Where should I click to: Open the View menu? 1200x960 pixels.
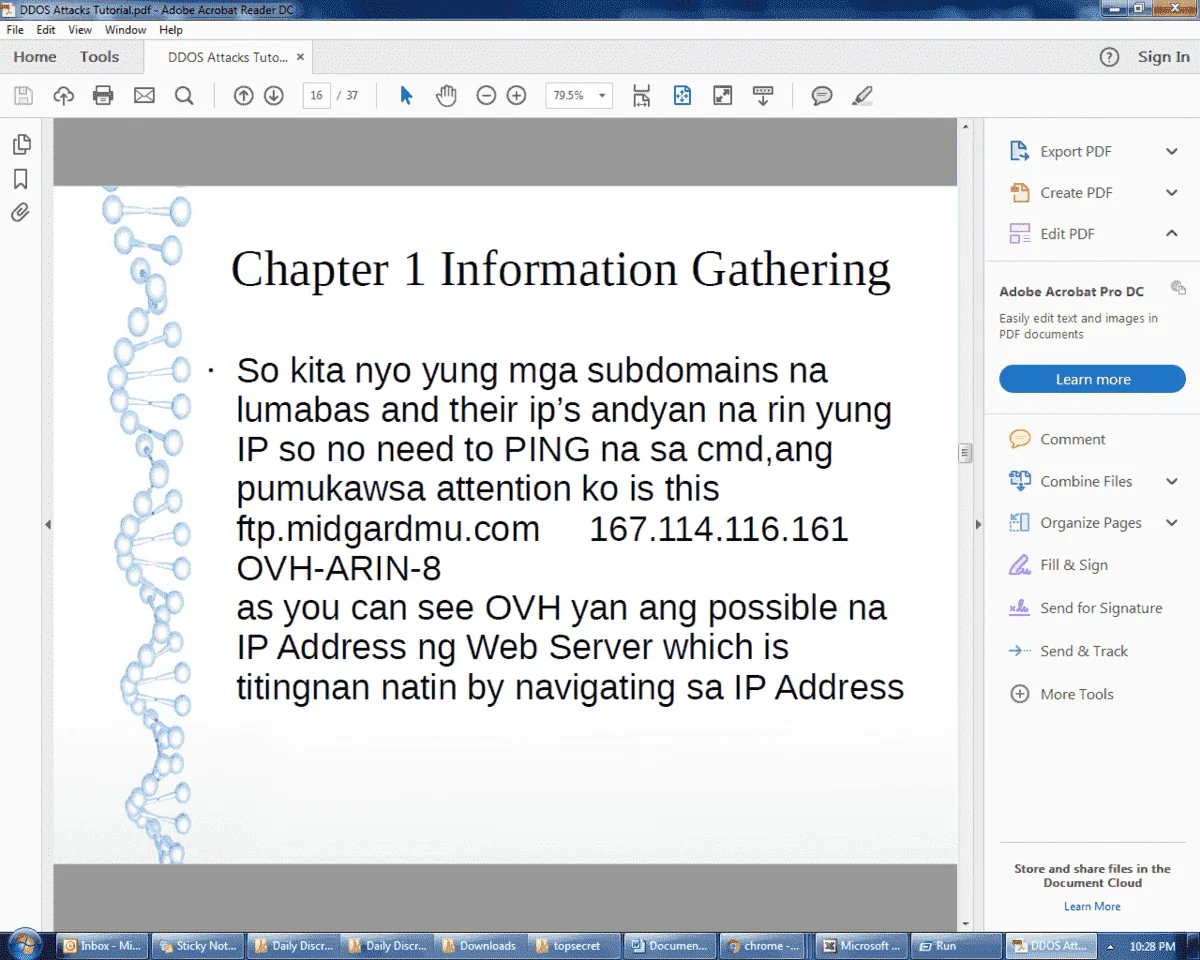pos(80,30)
